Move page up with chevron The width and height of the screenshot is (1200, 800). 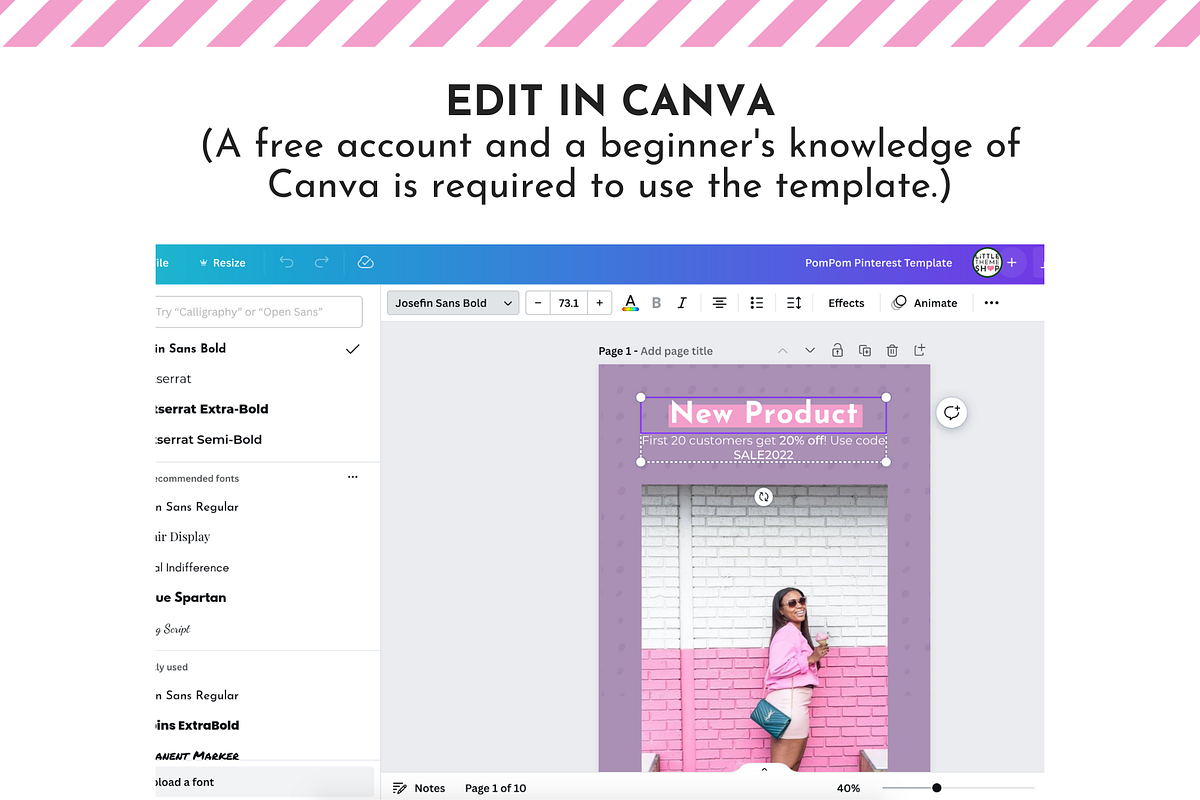(783, 350)
